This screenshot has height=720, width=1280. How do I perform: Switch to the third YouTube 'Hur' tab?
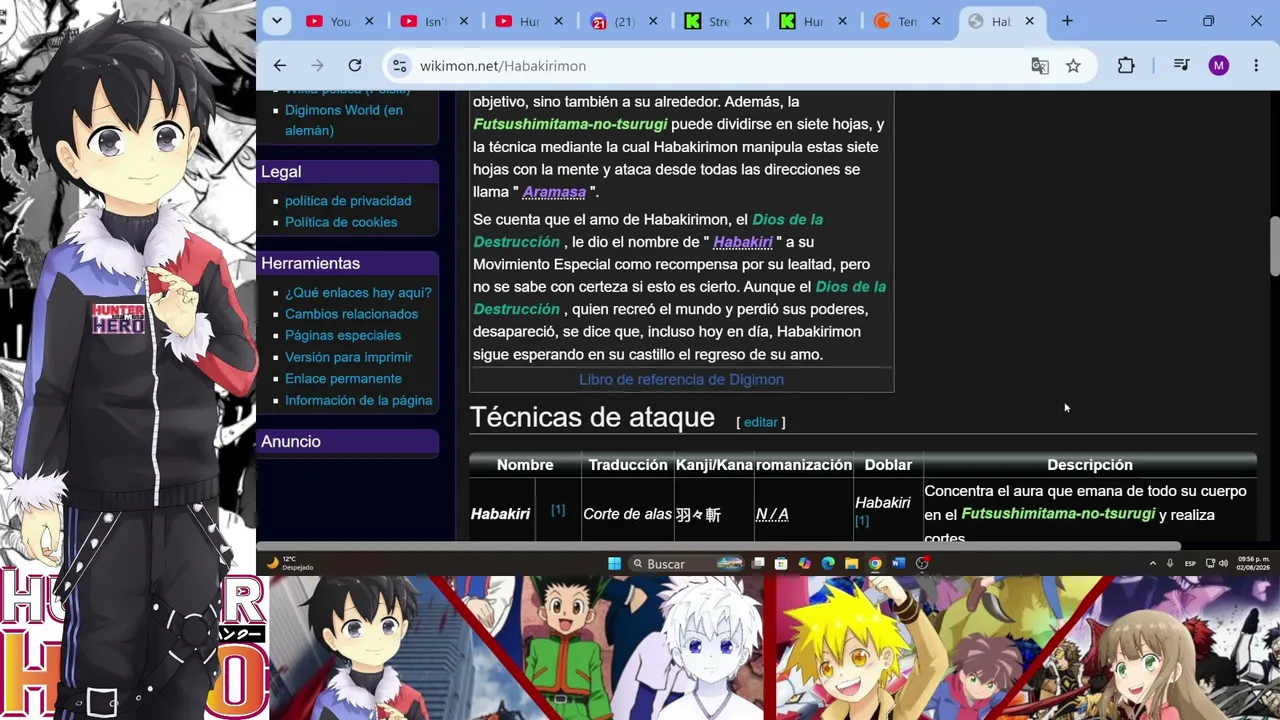(x=531, y=21)
